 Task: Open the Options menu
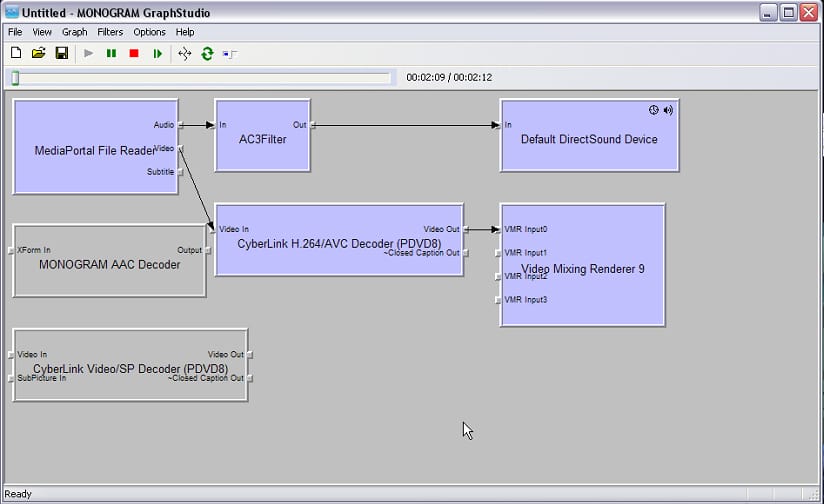(x=149, y=32)
